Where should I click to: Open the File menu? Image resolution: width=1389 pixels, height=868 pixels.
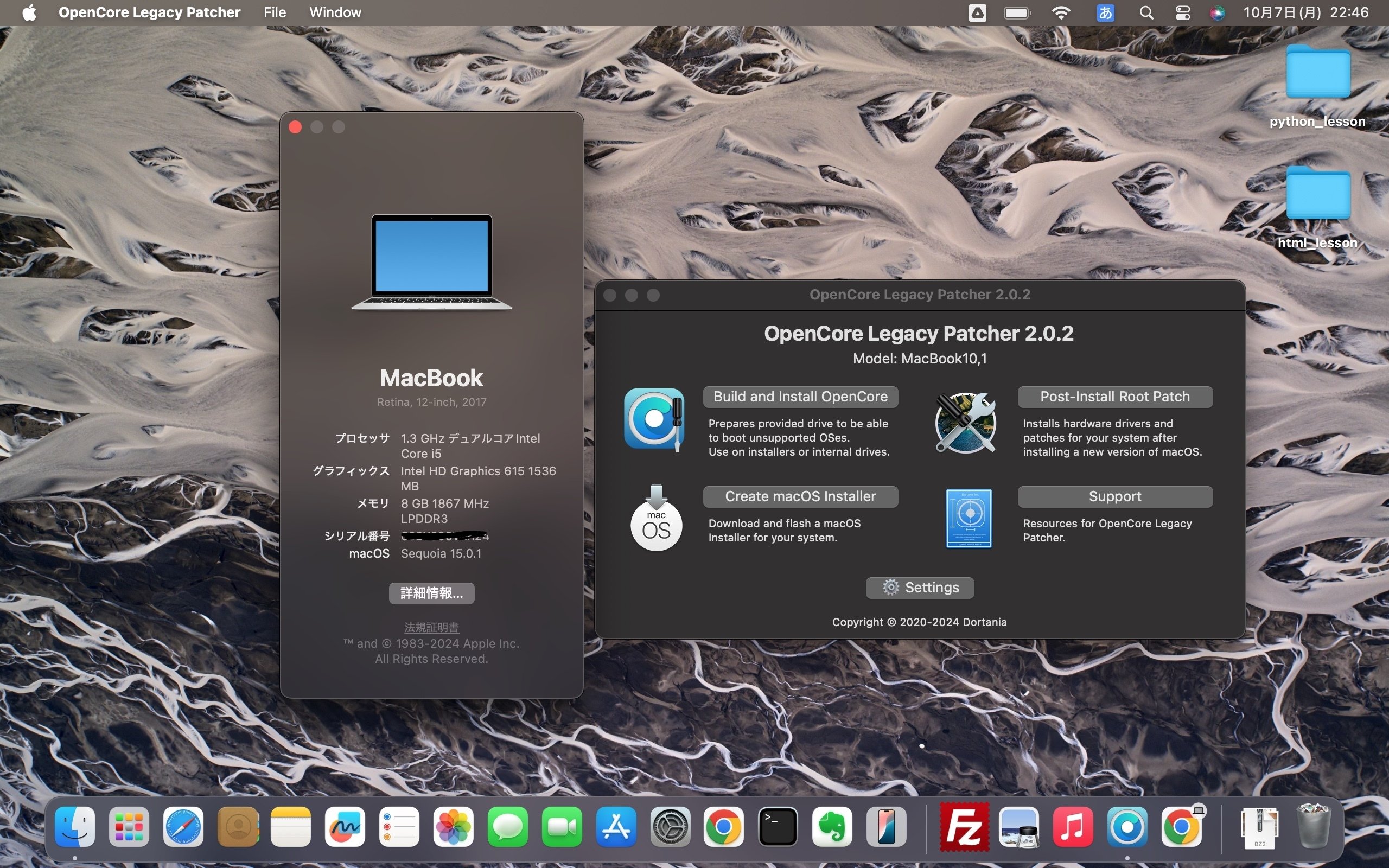(275, 12)
